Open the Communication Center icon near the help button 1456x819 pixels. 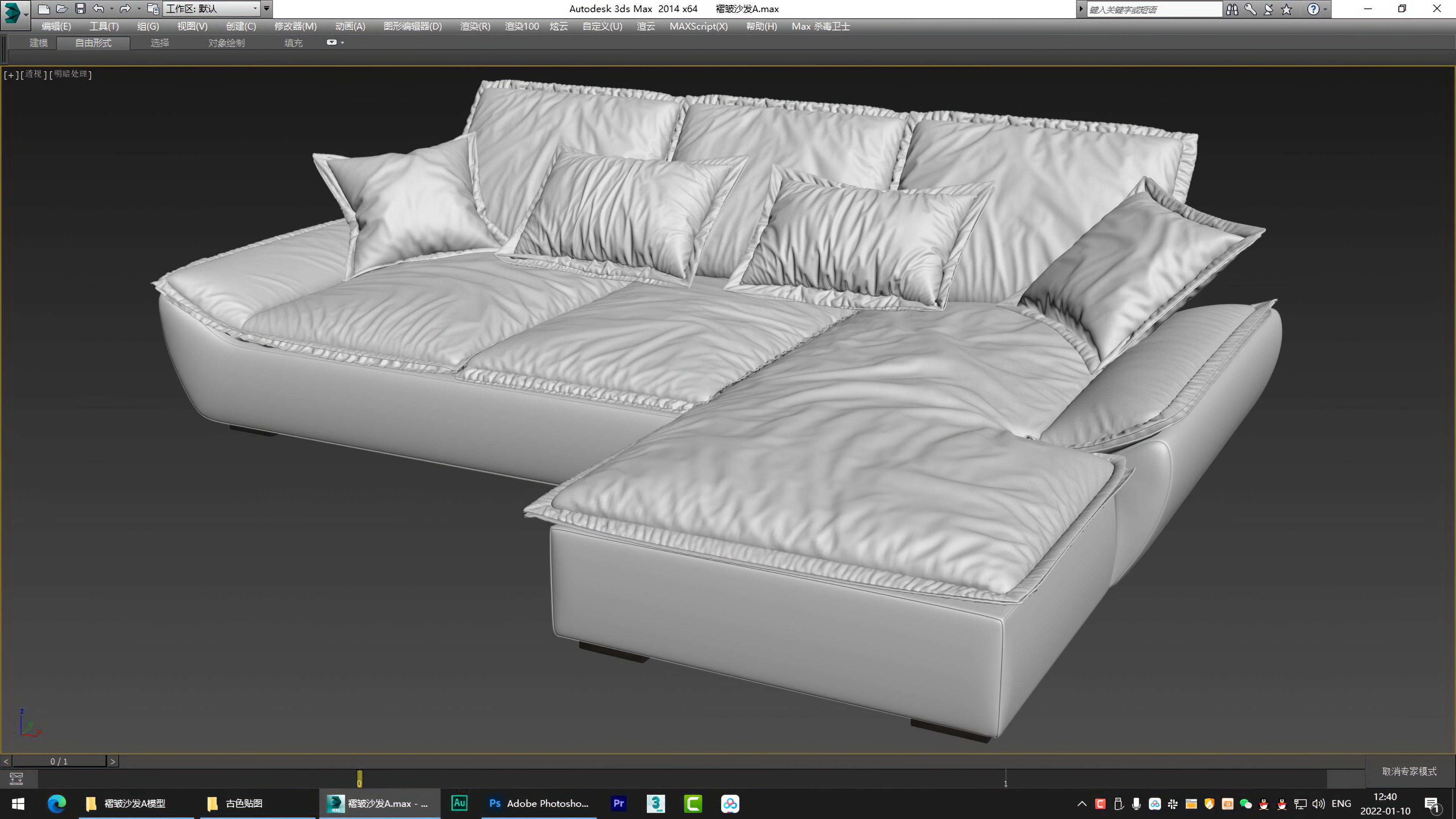pyautogui.click(x=1268, y=9)
